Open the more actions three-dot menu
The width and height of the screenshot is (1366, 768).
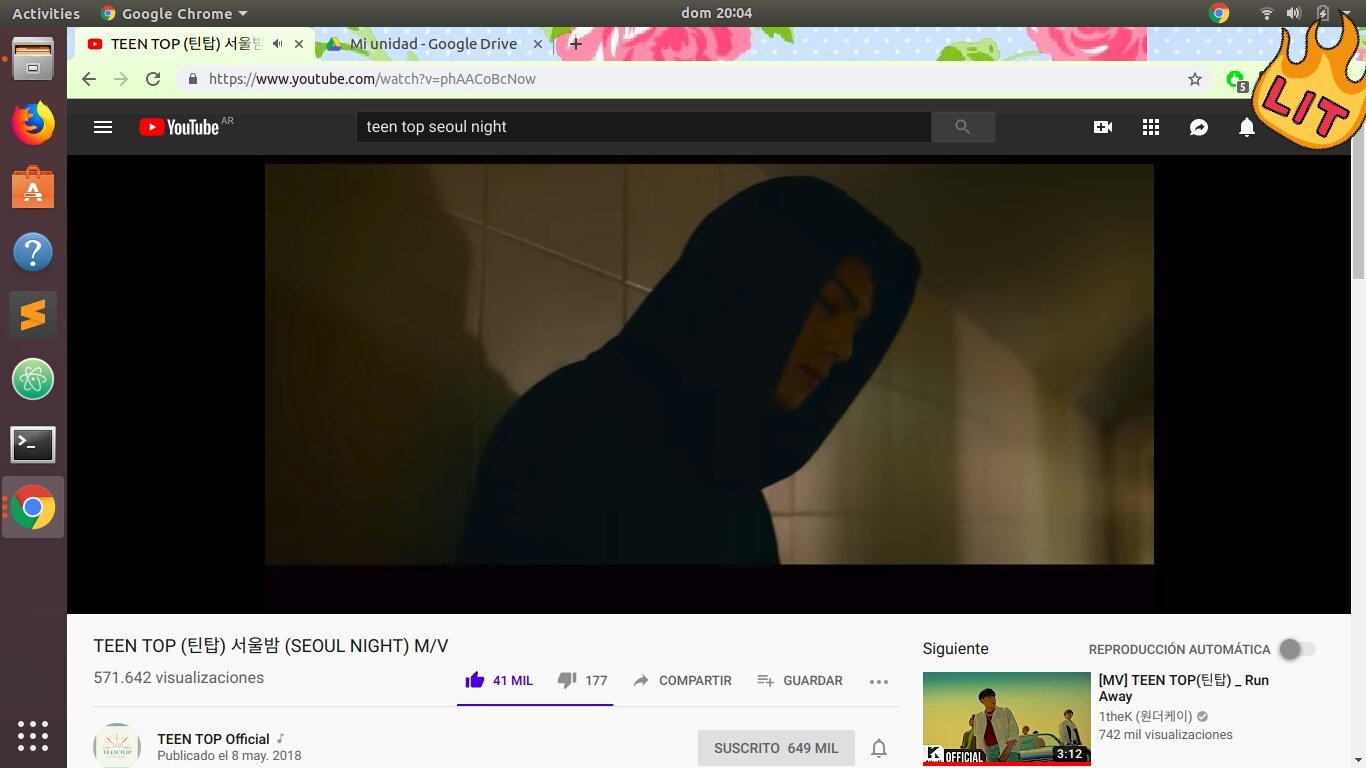click(x=879, y=681)
